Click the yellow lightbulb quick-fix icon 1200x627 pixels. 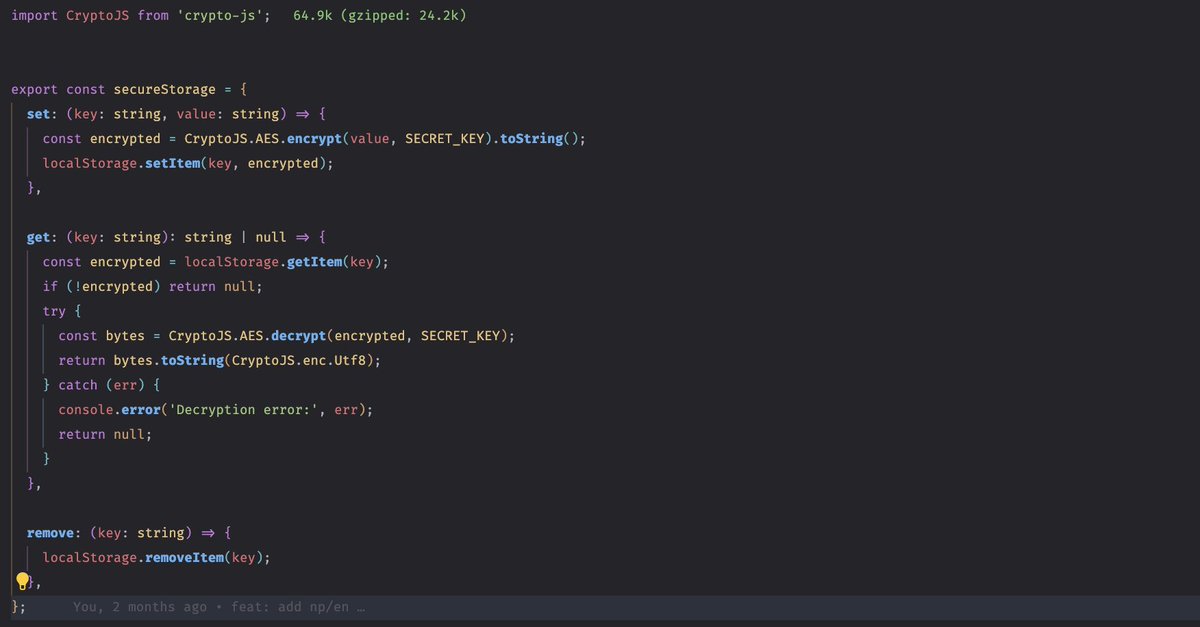(x=22, y=582)
